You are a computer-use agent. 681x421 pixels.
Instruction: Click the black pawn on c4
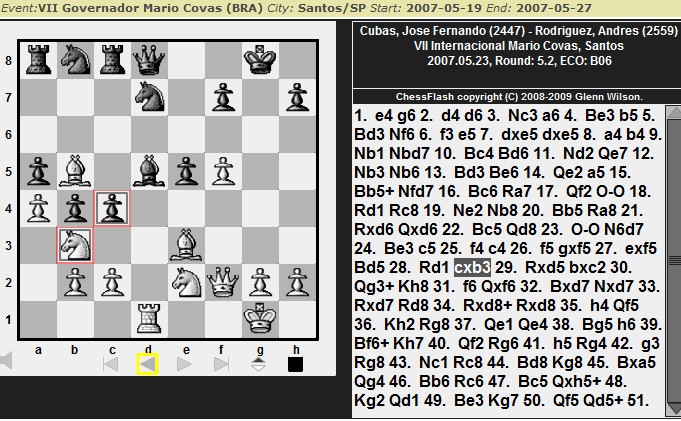pyautogui.click(x=112, y=209)
